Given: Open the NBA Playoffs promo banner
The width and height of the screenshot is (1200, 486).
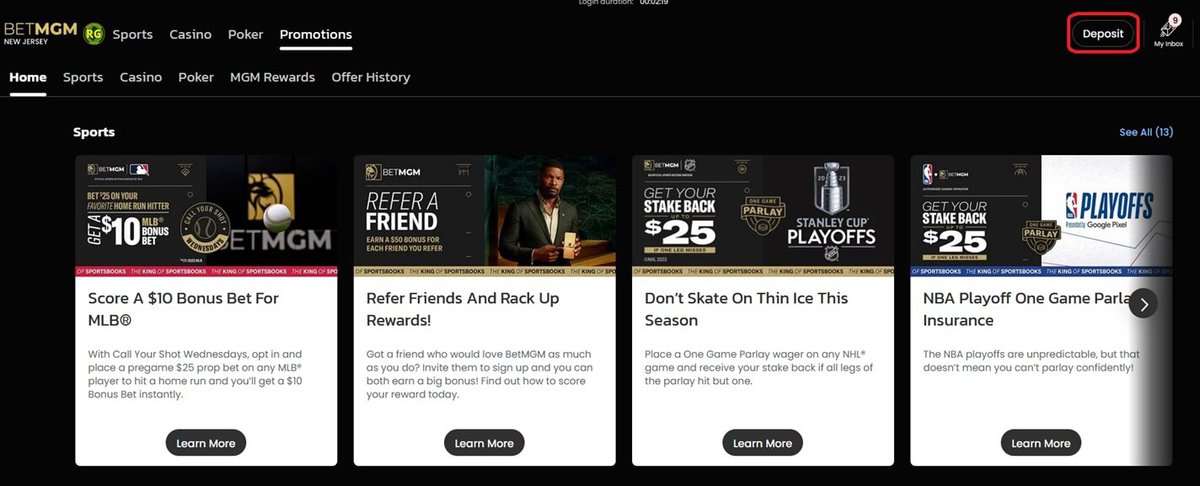Looking at the screenshot, I should (1041, 215).
